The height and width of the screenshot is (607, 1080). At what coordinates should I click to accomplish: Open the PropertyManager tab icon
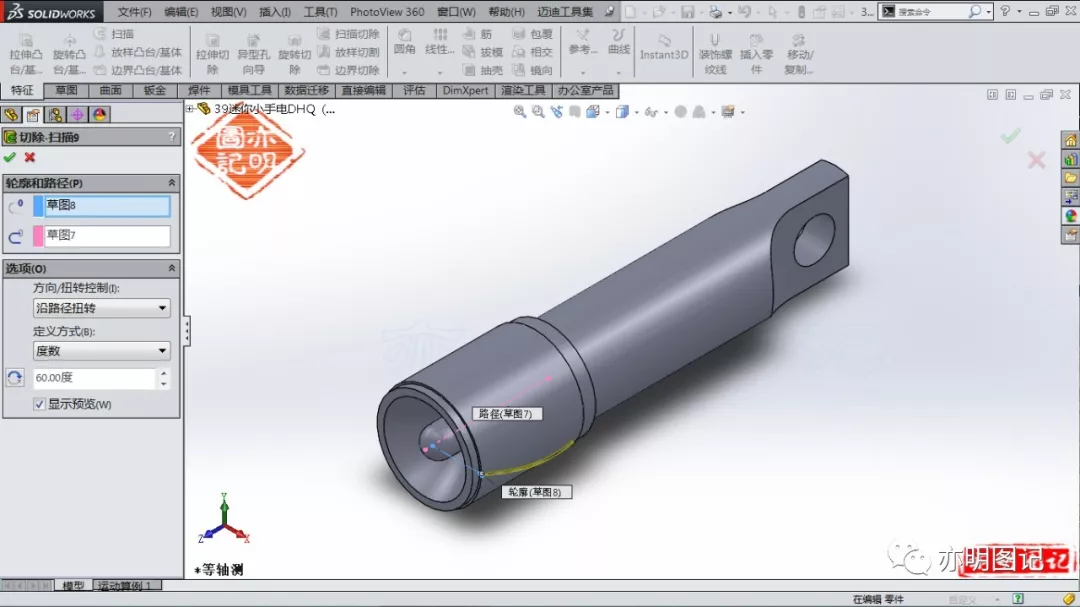coord(33,115)
